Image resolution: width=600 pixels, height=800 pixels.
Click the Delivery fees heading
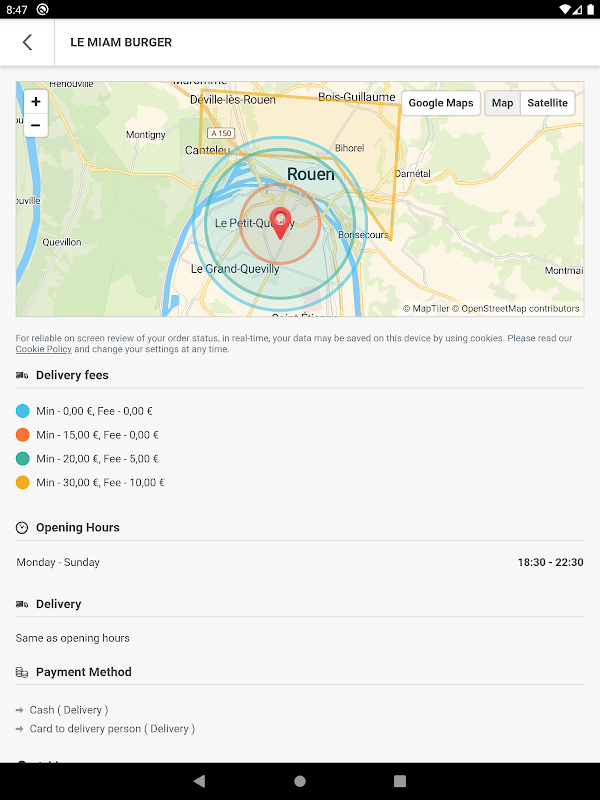(72, 376)
